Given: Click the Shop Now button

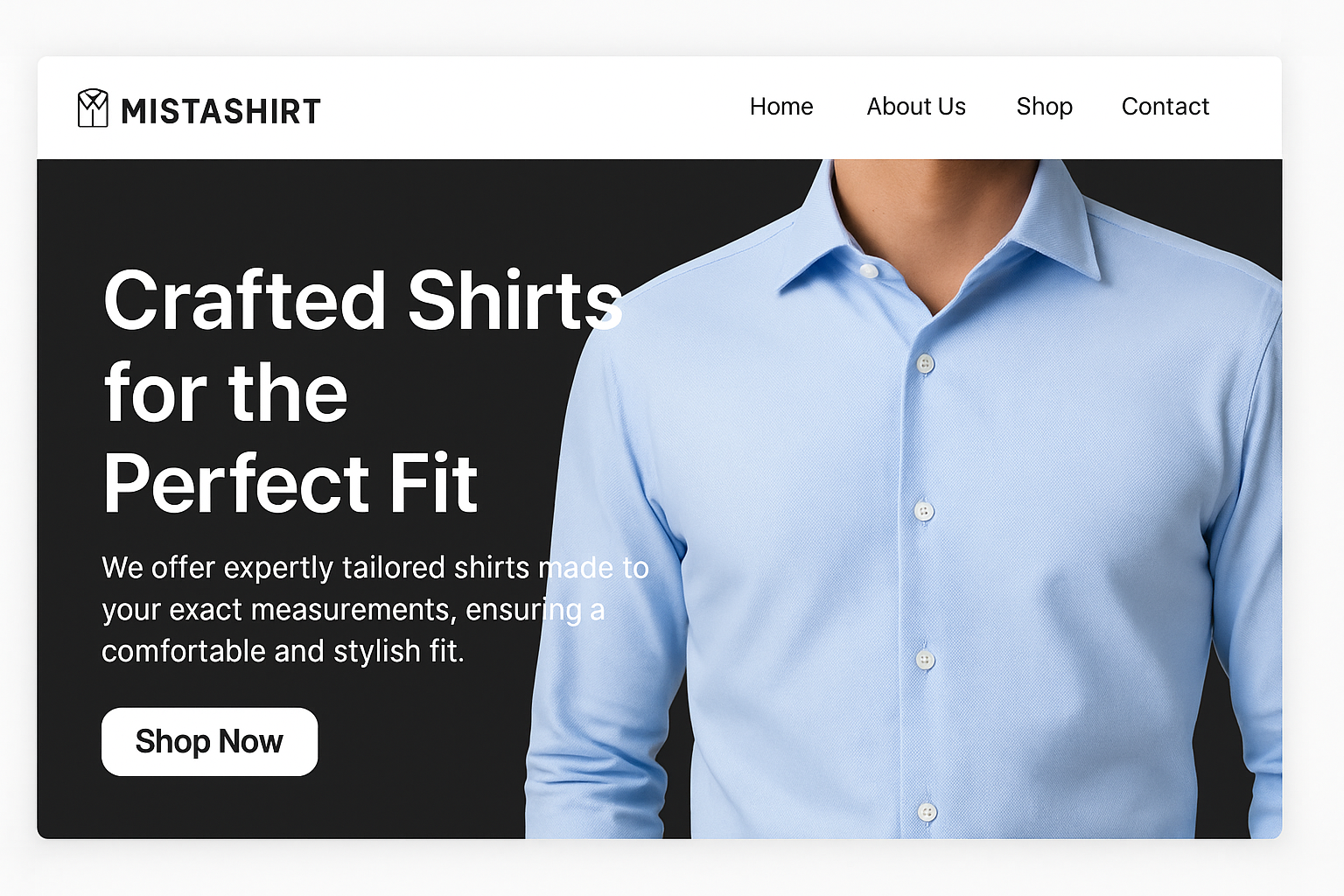Looking at the screenshot, I should pyautogui.click(x=209, y=742).
